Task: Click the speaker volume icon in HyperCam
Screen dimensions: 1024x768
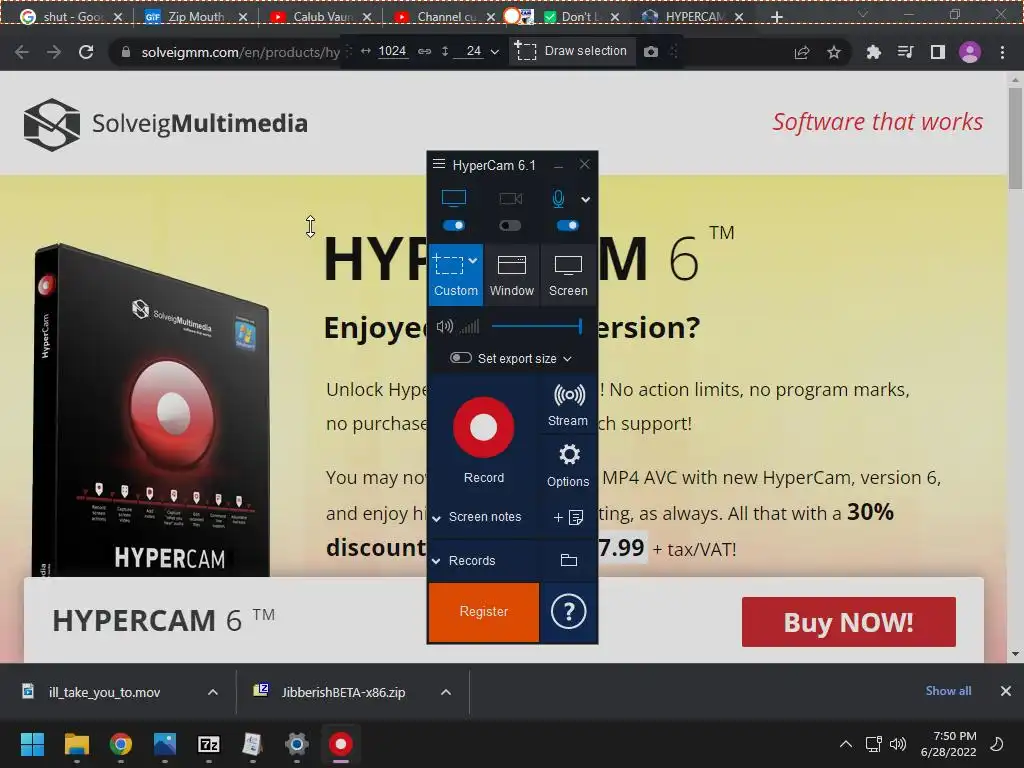Action: (x=445, y=326)
